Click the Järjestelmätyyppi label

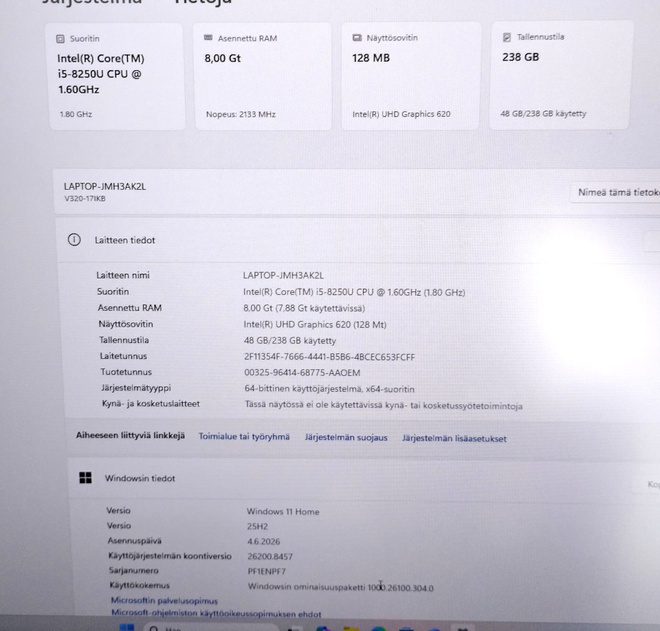point(136,388)
